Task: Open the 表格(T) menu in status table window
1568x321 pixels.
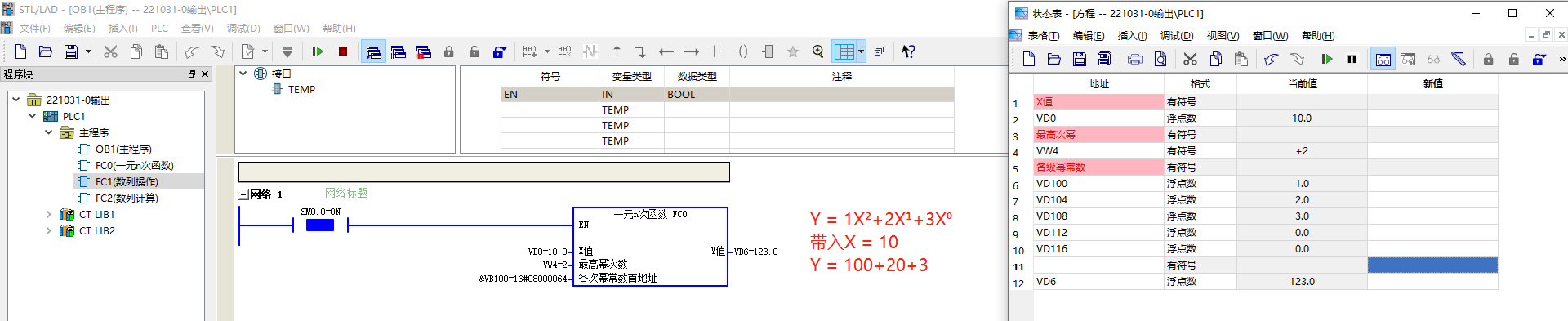Action: (x=1043, y=36)
